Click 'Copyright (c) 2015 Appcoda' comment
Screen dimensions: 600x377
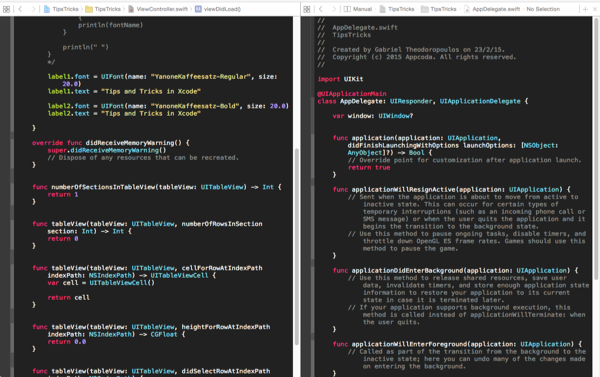coord(384,57)
